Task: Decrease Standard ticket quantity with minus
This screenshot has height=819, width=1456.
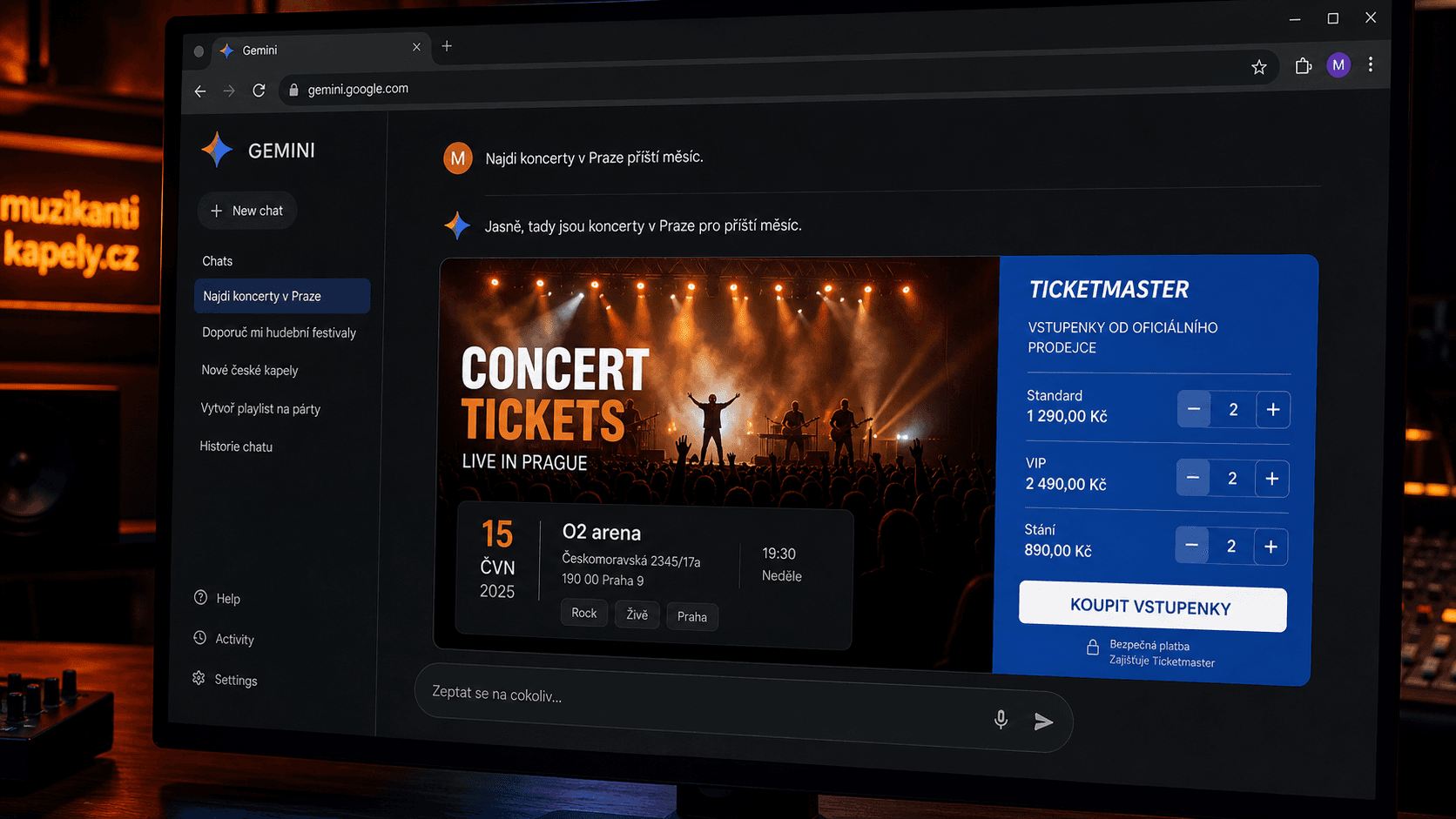Action: tap(1194, 409)
